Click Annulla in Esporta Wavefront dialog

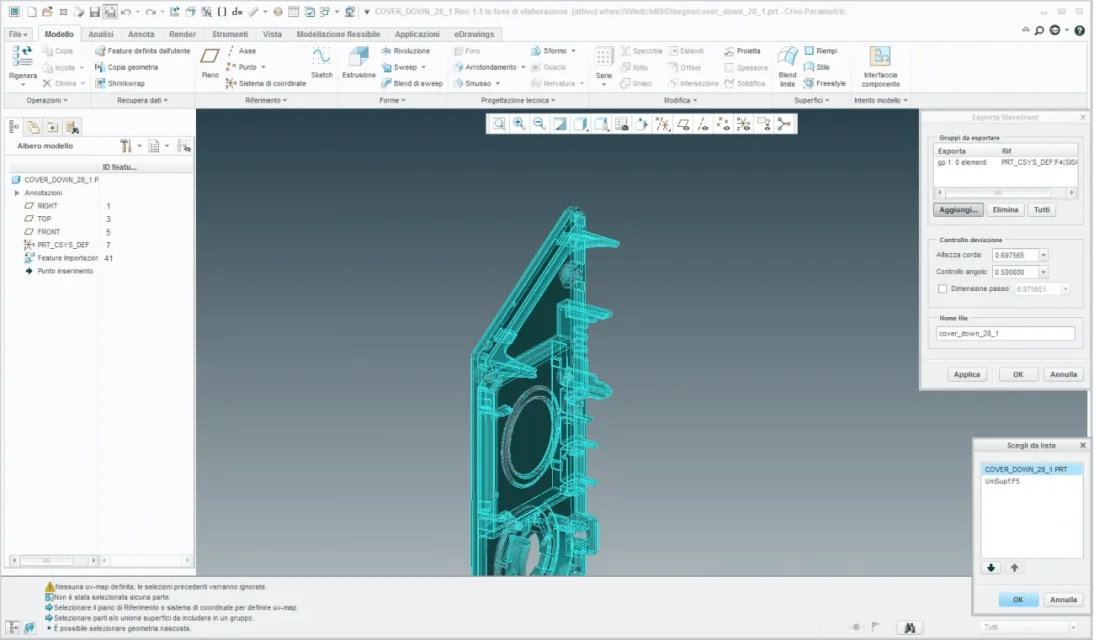coord(1063,375)
